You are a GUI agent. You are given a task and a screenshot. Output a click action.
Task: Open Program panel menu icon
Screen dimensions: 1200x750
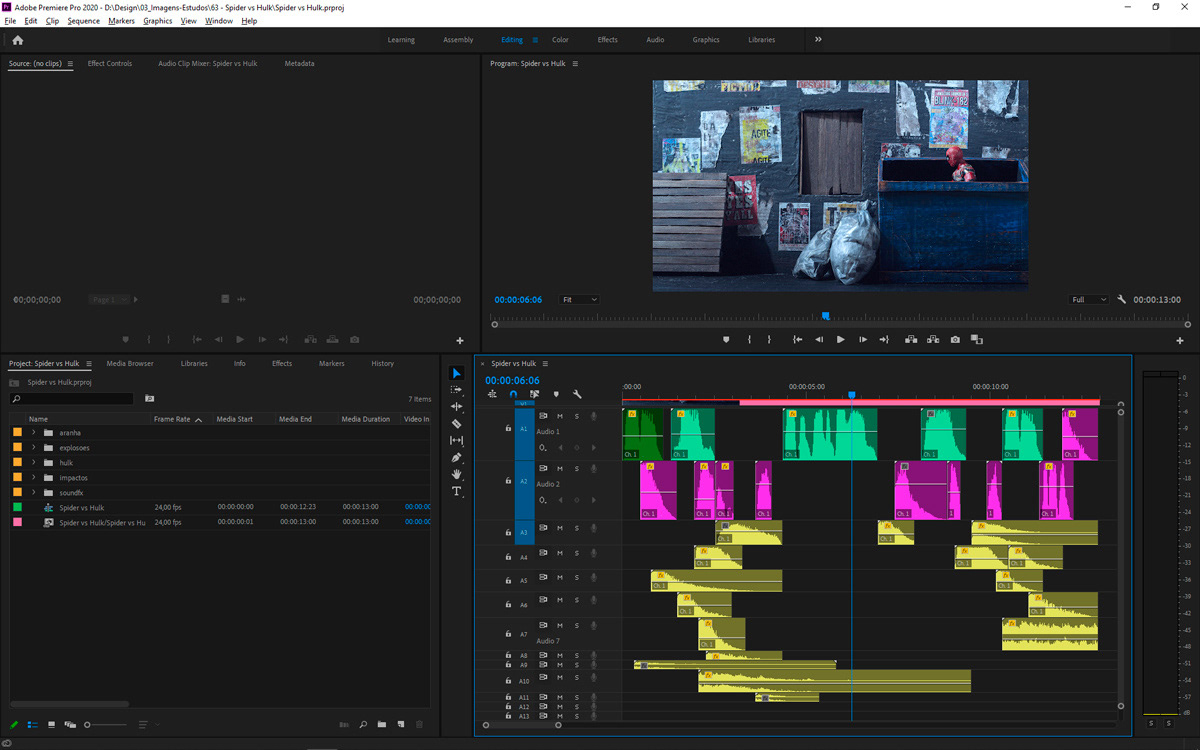click(575, 64)
